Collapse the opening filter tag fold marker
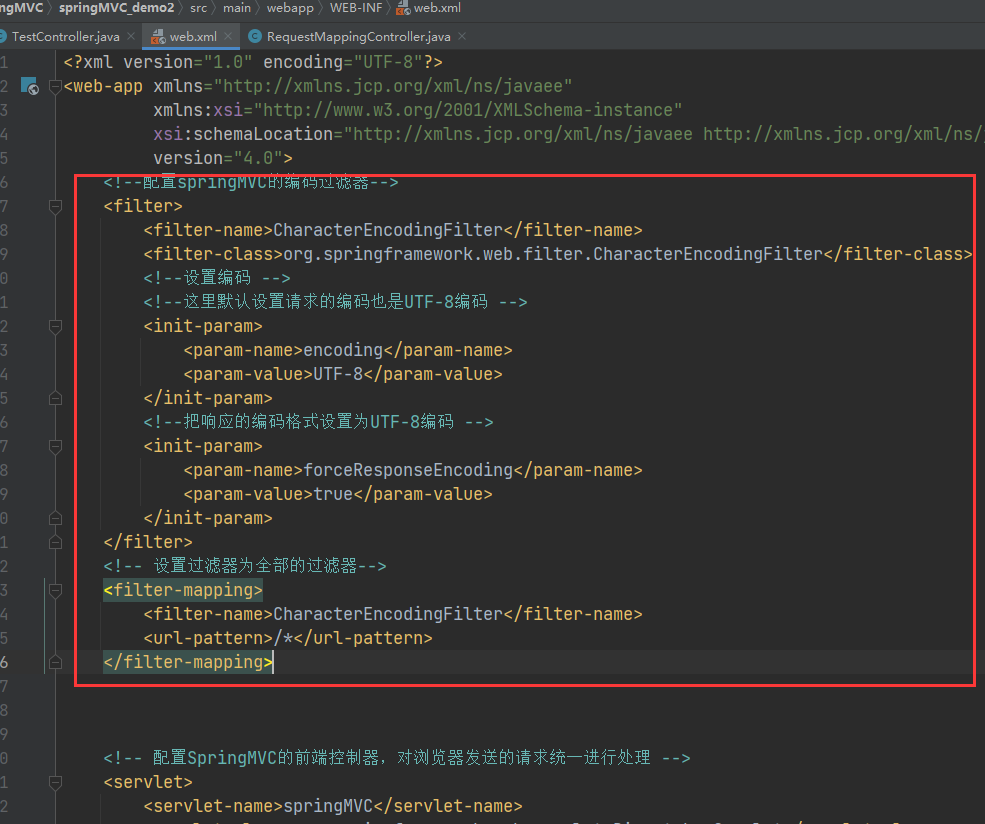The height and width of the screenshot is (824, 985). 55,206
